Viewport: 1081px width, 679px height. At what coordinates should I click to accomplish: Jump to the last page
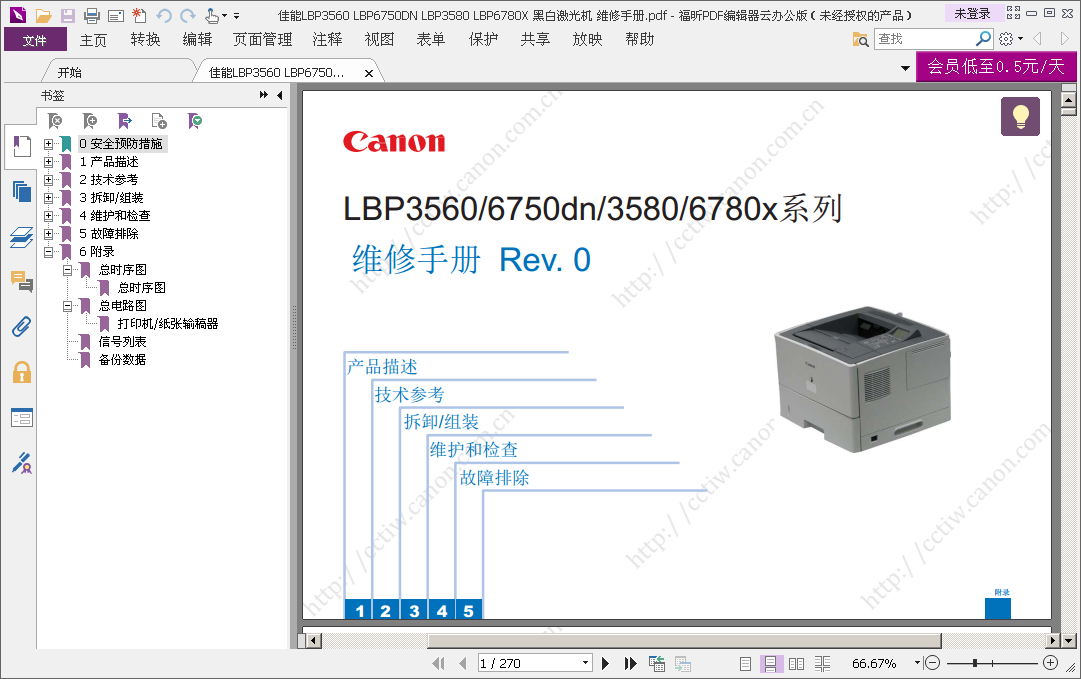click(630, 664)
